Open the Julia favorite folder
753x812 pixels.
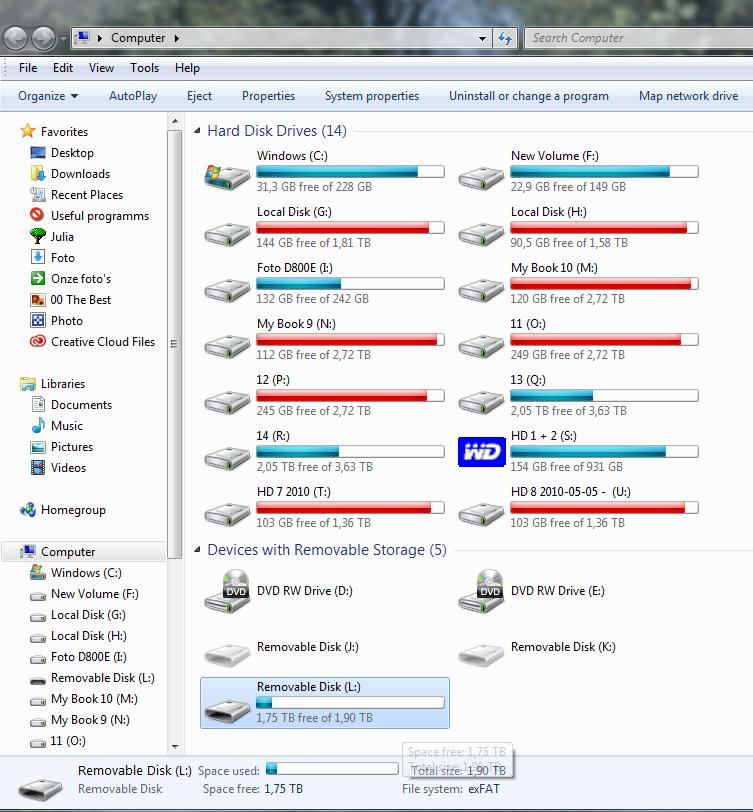click(x=62, y=237)
